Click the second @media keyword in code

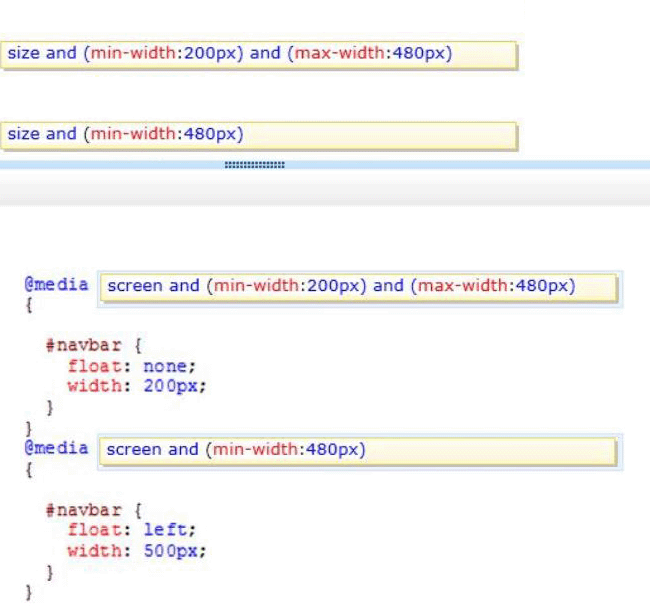(x=56, y=448)
